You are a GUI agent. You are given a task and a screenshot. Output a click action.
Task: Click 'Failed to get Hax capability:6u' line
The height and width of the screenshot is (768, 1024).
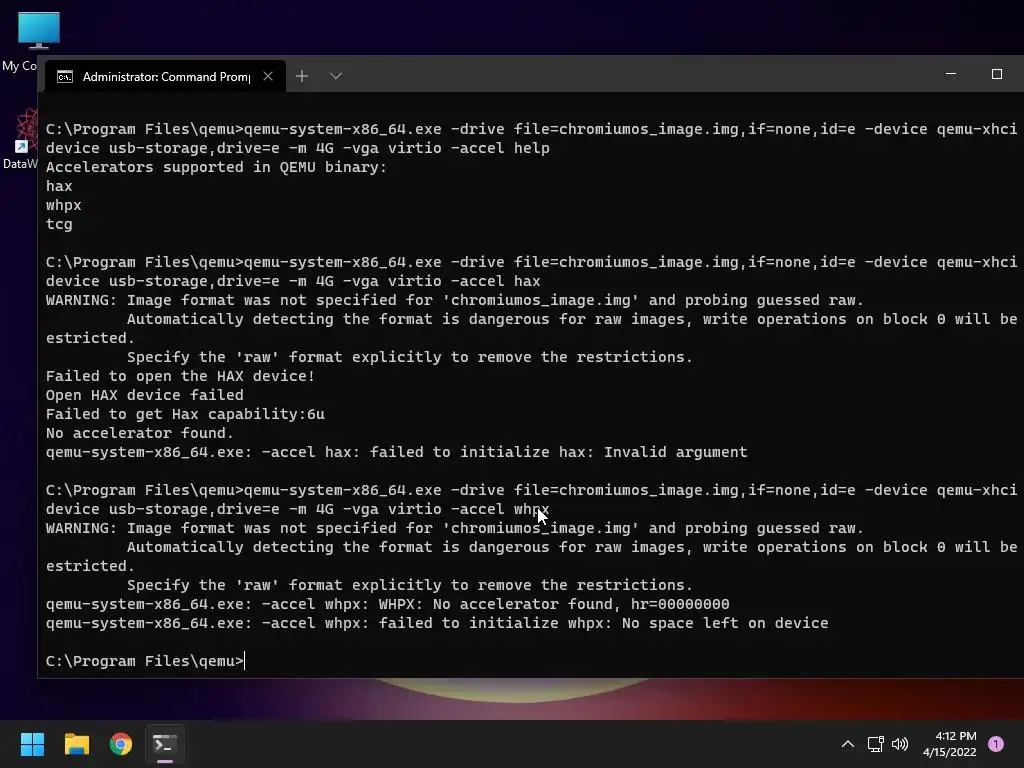coord(185,414)
